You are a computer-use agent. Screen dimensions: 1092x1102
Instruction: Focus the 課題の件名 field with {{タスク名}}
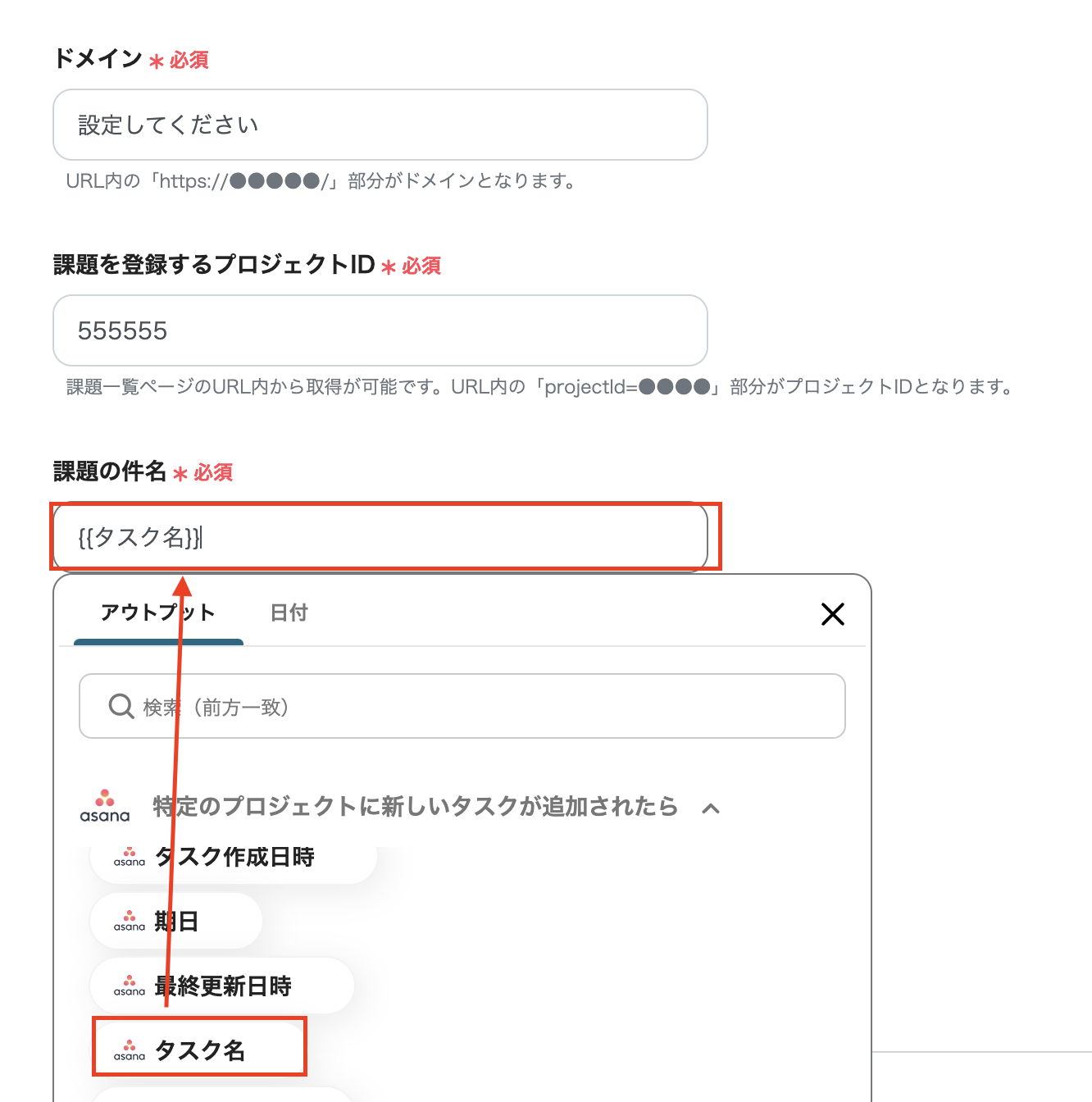pos(380,537)
